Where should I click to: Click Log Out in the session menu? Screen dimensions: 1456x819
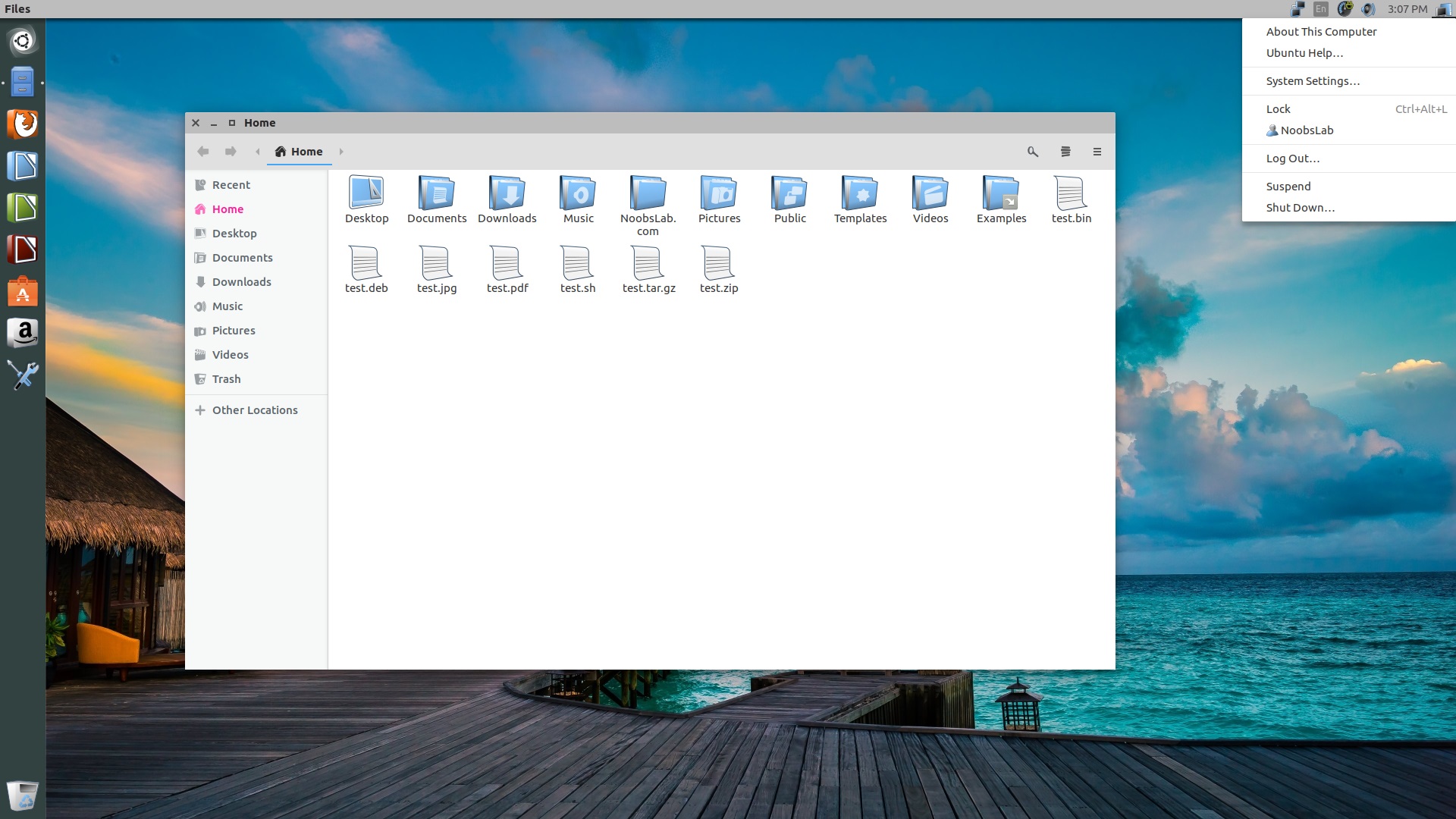tap(1293, 158)
